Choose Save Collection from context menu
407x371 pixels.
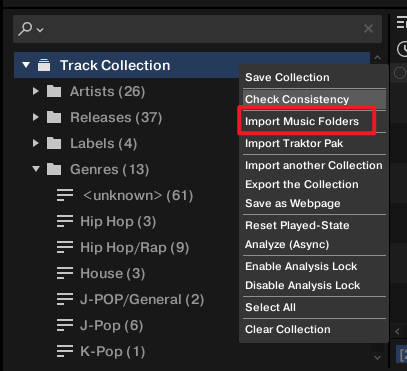(x=314, y=77)
